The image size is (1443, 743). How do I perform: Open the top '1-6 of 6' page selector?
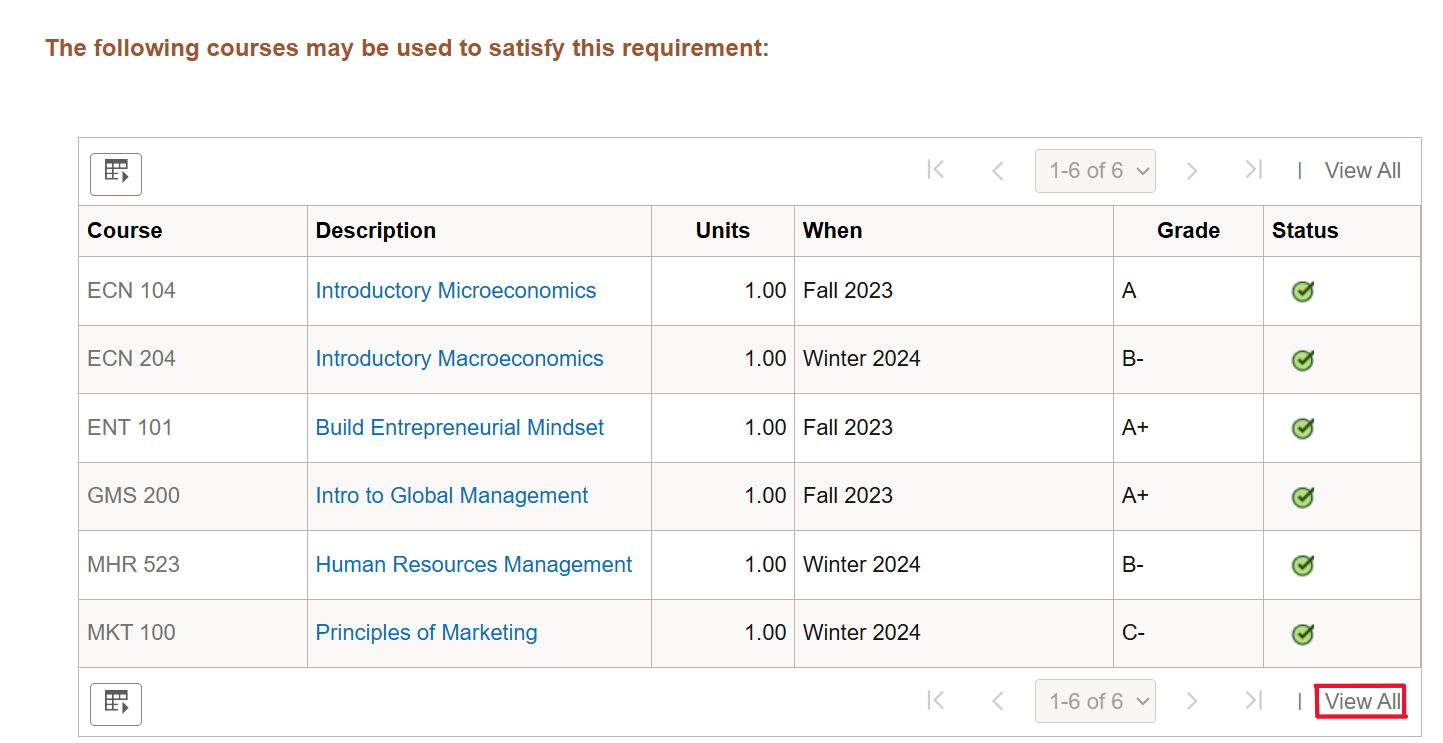click(1095, 170)
